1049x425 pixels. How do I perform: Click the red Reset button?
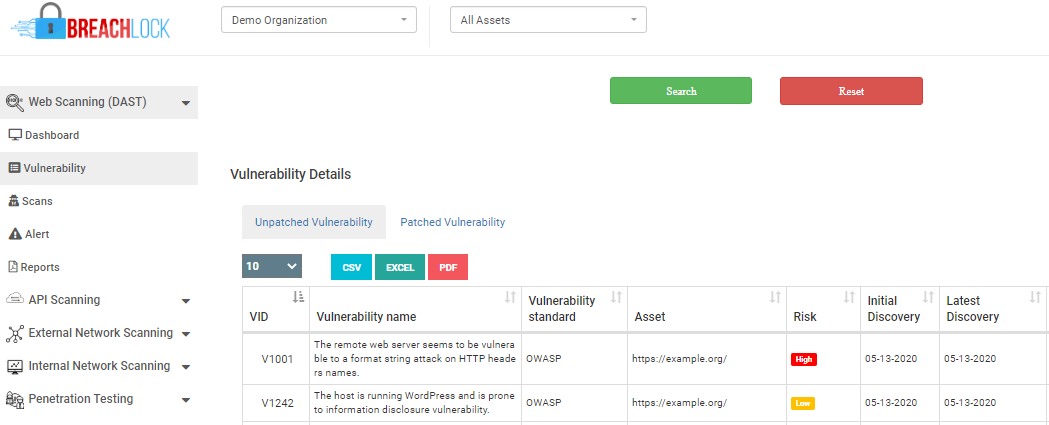(852, 91)
